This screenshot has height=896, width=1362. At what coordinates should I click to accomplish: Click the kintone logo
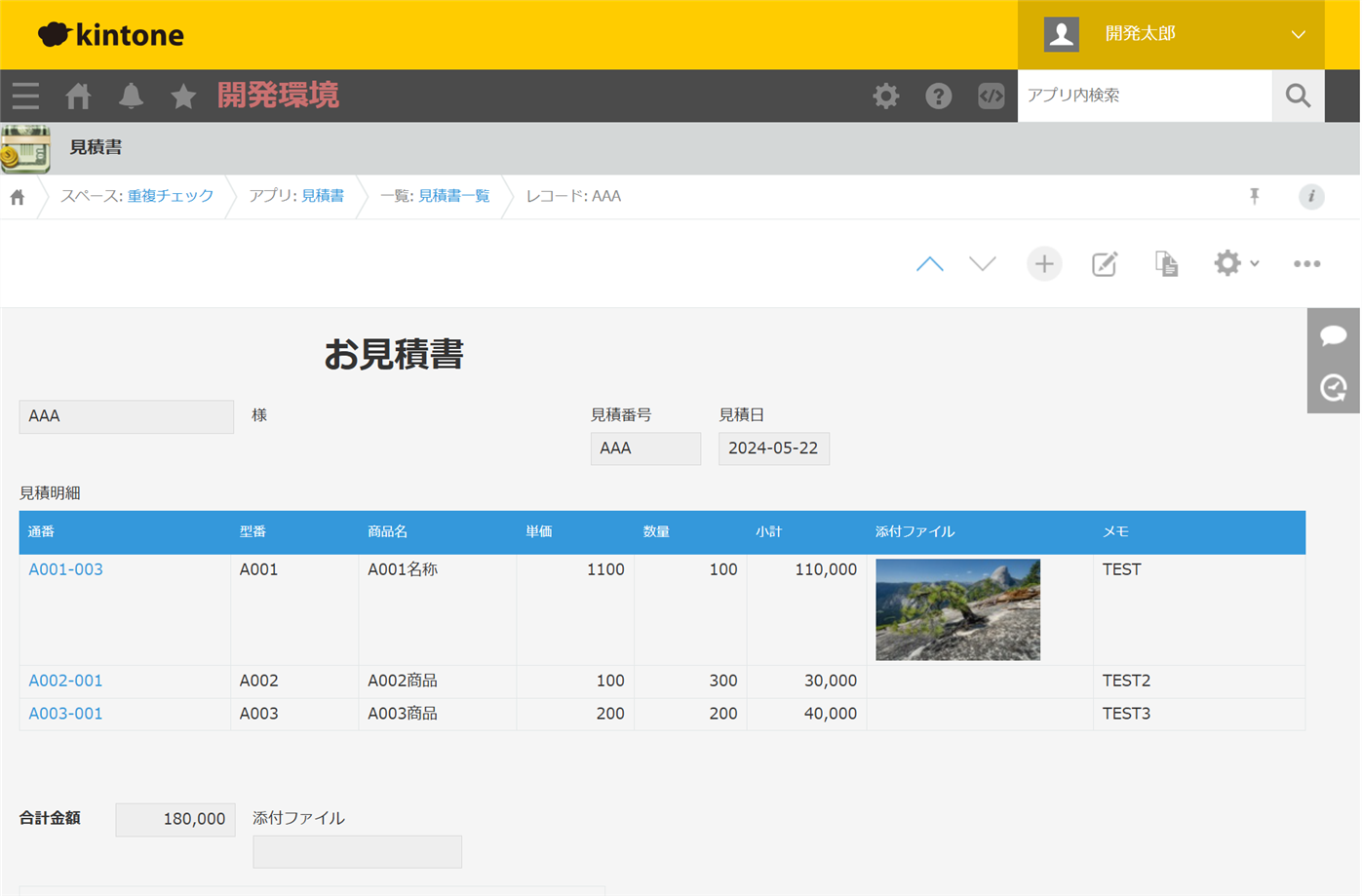110,35
